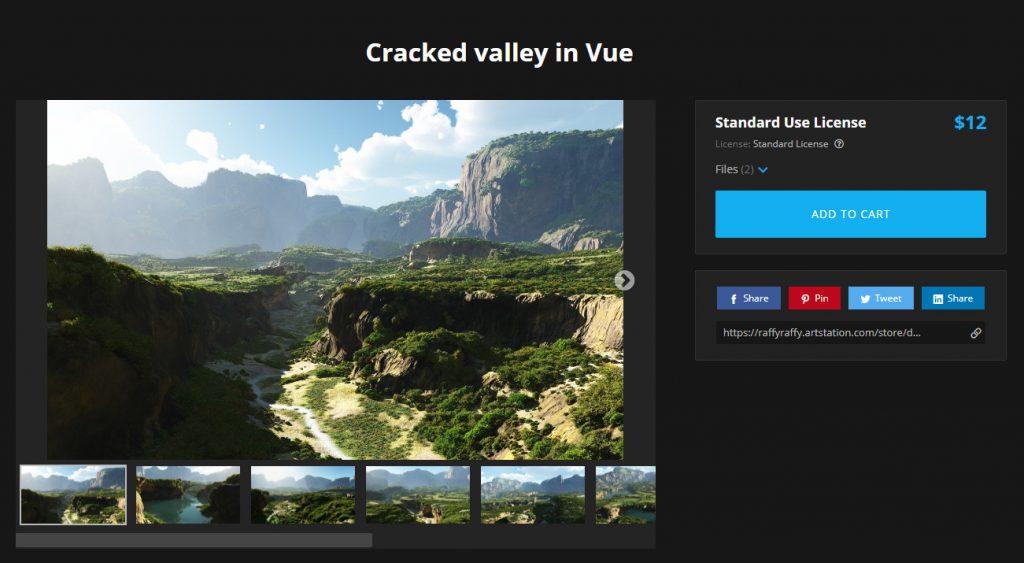Select the partially visible sixth thumbnail
Screen dimensions: 1024x563
point(626,495)
